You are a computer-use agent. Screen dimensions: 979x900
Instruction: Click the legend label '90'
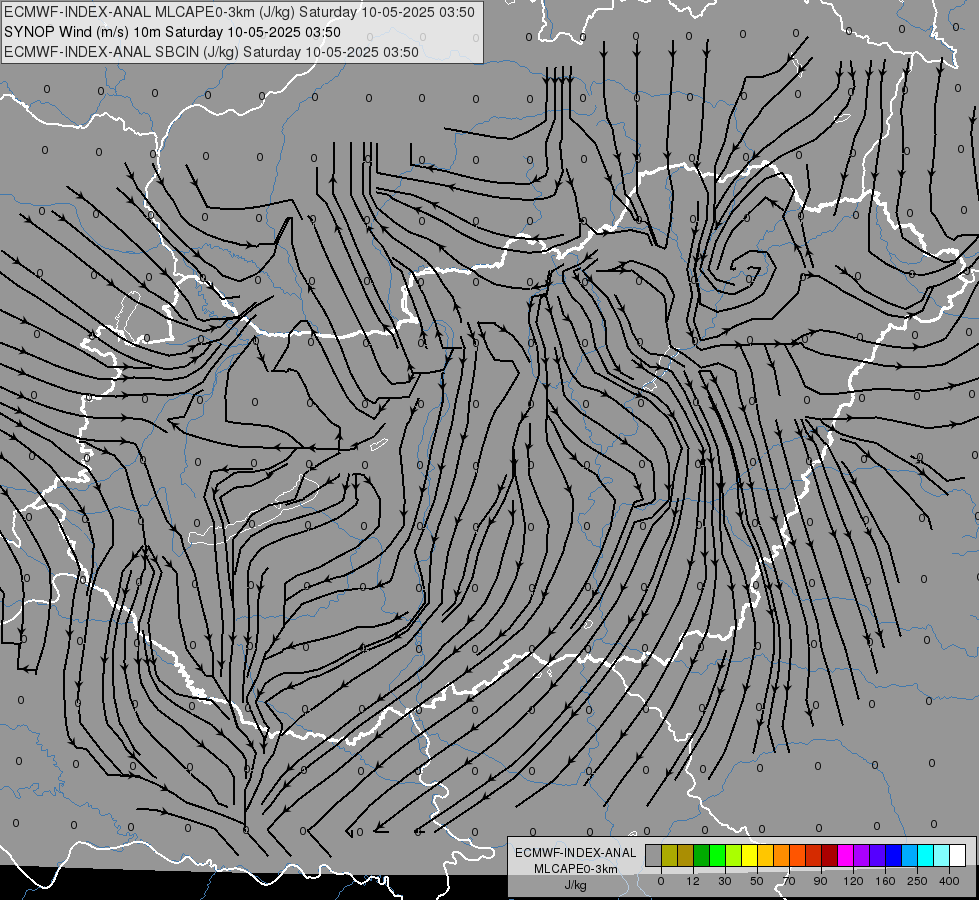[821, 881]
